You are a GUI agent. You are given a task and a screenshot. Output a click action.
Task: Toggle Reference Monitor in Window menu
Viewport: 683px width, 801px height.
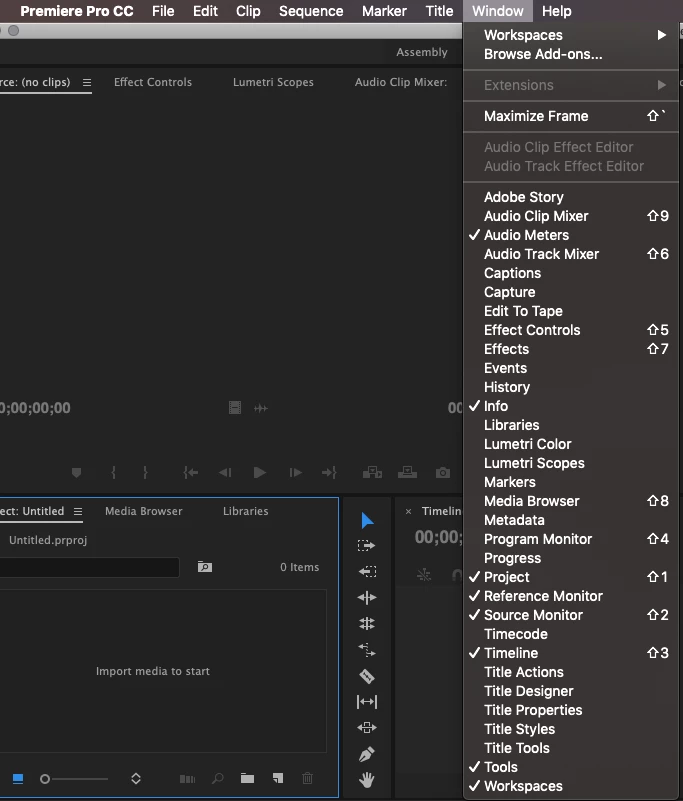tap(571, 596)
